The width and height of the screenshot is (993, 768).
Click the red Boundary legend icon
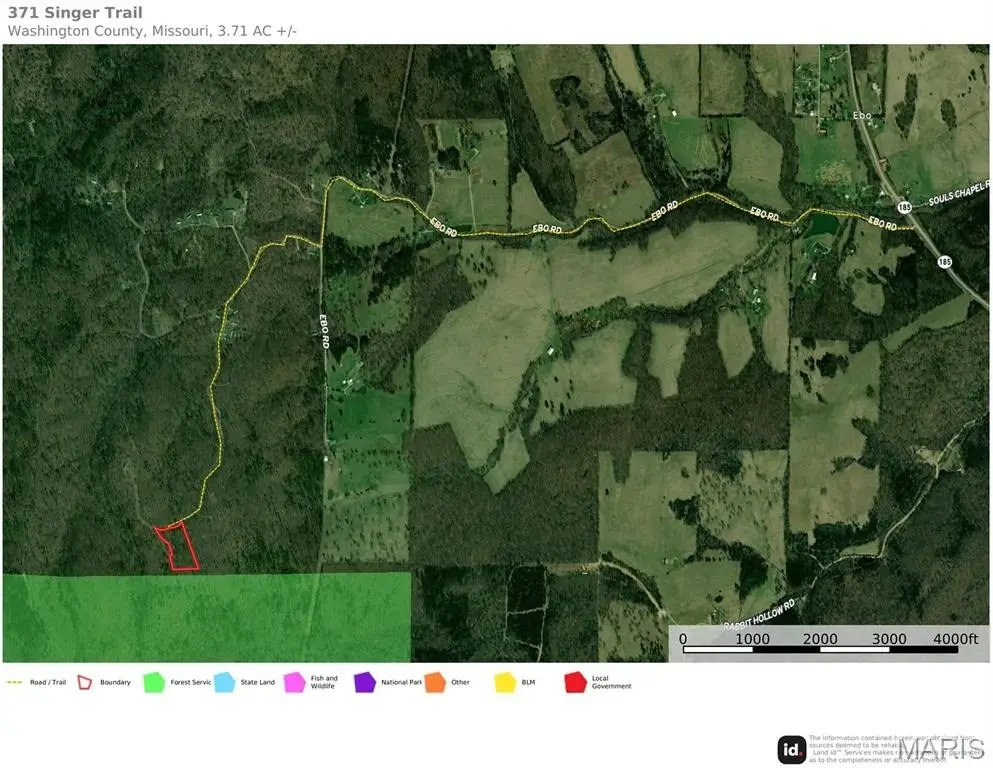(x=85, y=682)
